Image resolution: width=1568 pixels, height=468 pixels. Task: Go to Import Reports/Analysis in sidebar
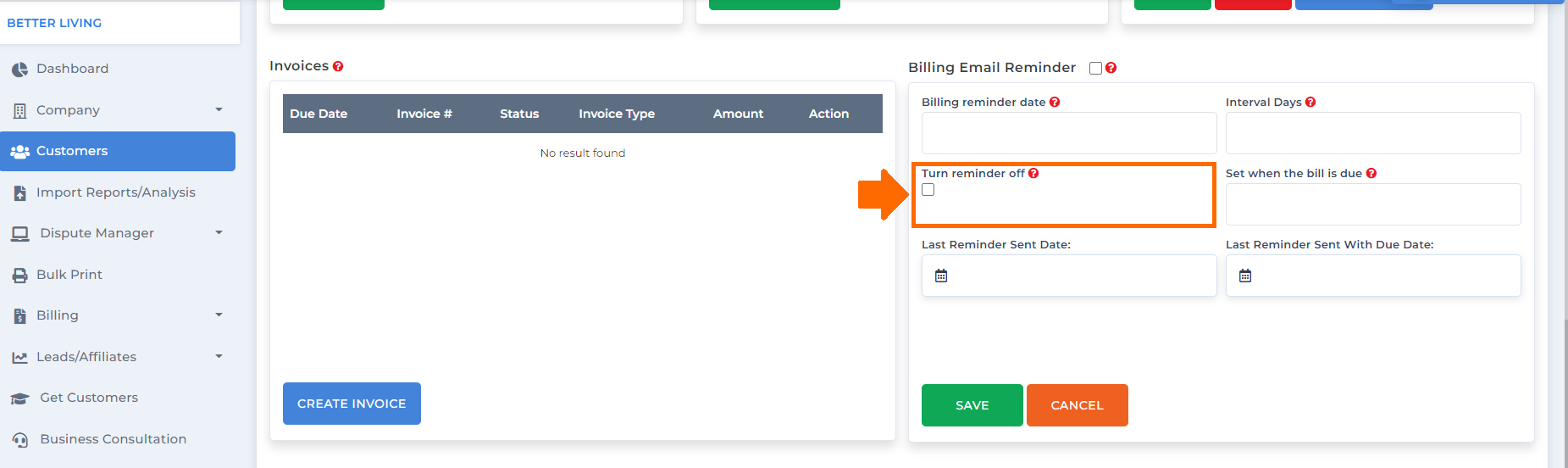[118, 192]
